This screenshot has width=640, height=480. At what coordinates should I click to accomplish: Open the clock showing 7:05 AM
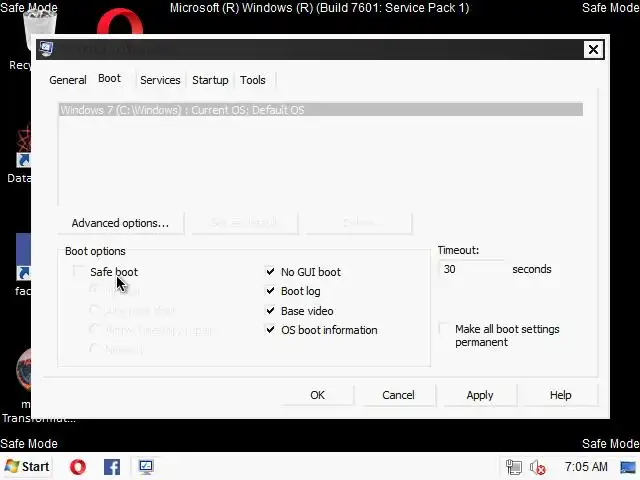pos(586,467)
